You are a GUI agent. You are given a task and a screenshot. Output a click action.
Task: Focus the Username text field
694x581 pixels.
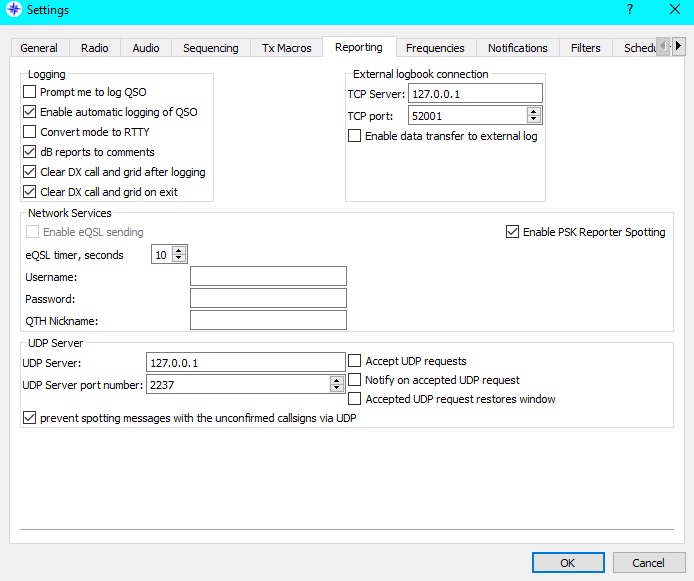point(268,277)
